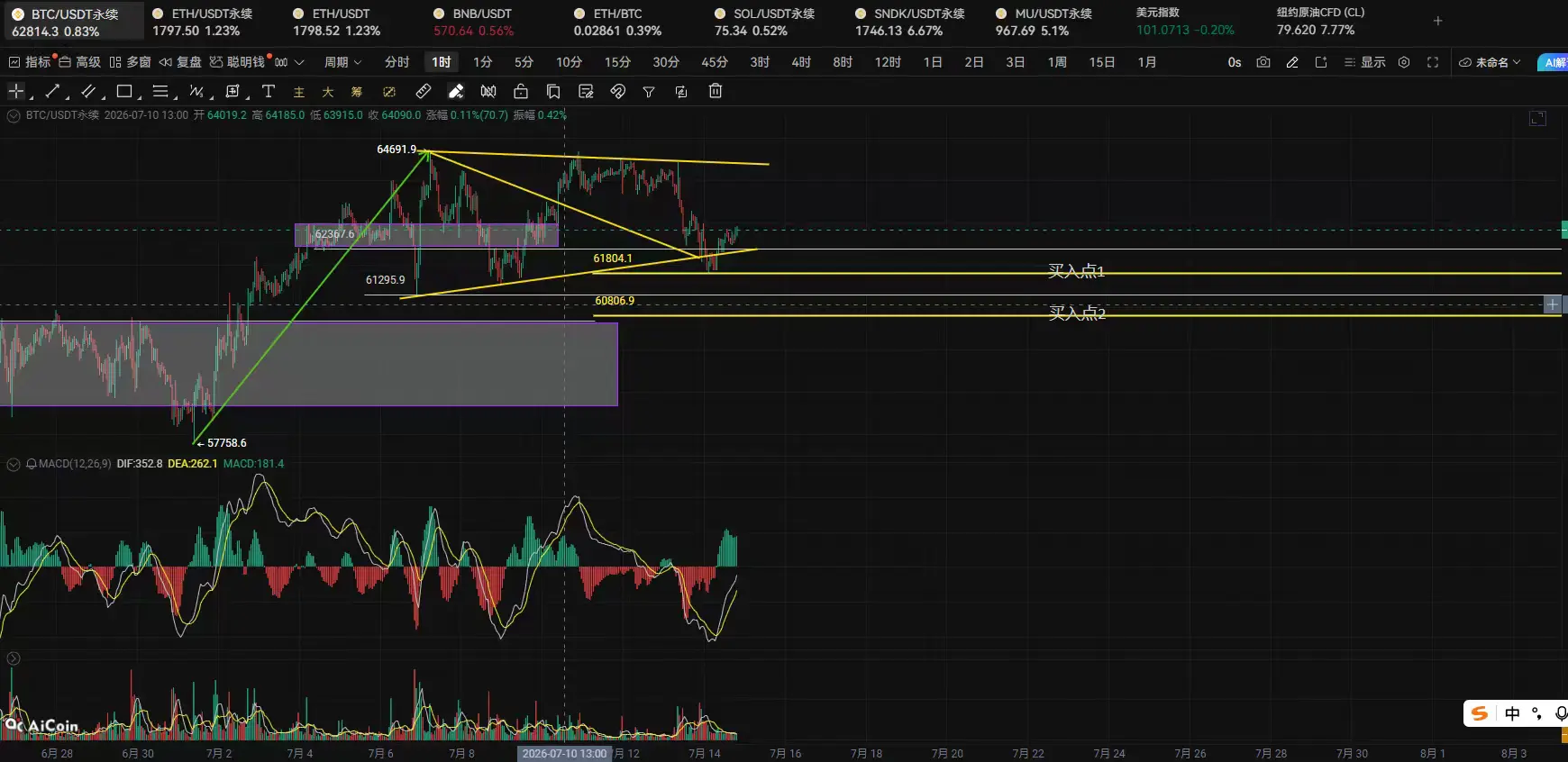Click the 筹 chip distribution tool
The width and height of the screenshot is (1568, 762).
click(x=357, y=92)
